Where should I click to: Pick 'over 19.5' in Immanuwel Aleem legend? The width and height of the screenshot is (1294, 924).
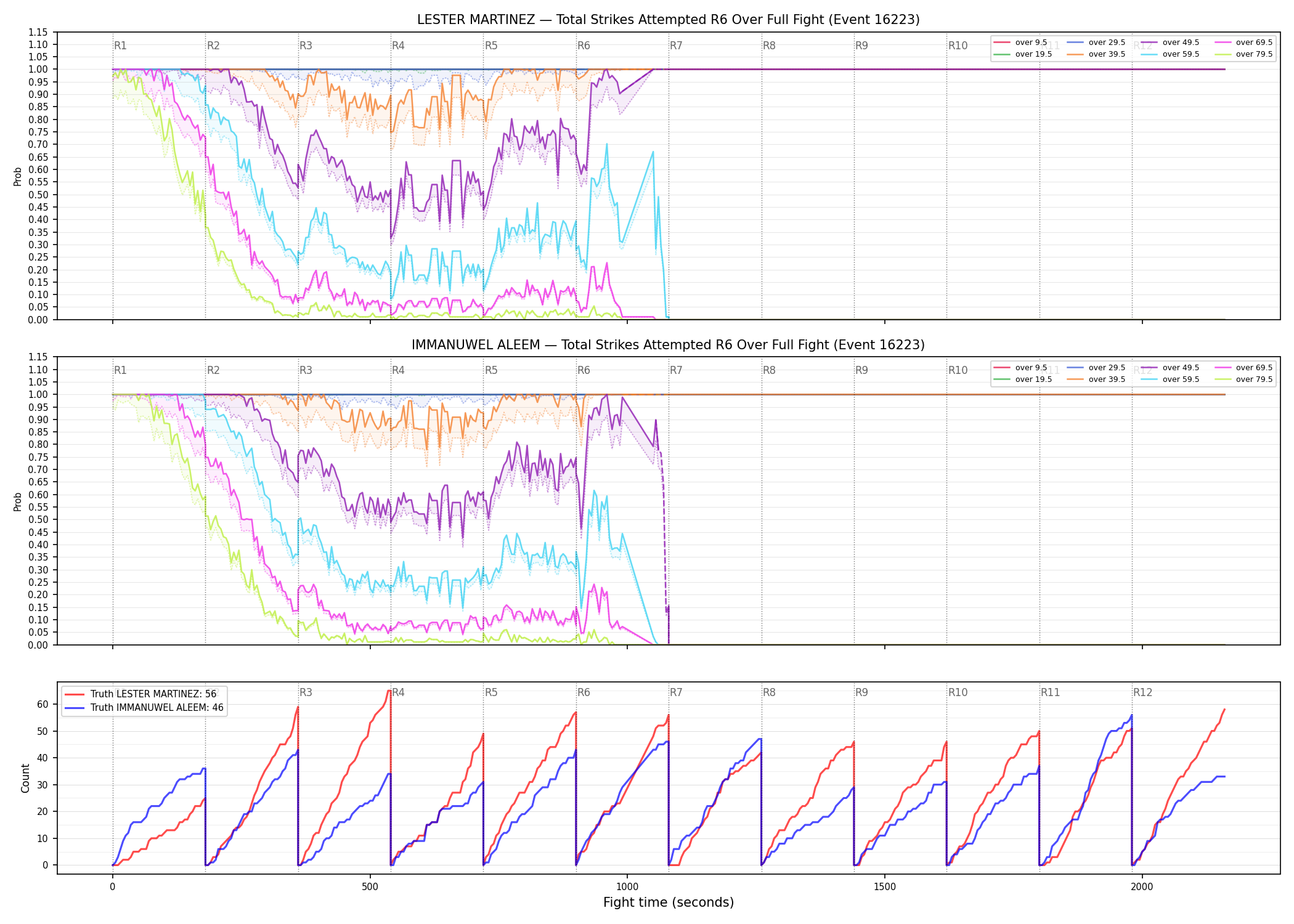[x=1023, y=379]
